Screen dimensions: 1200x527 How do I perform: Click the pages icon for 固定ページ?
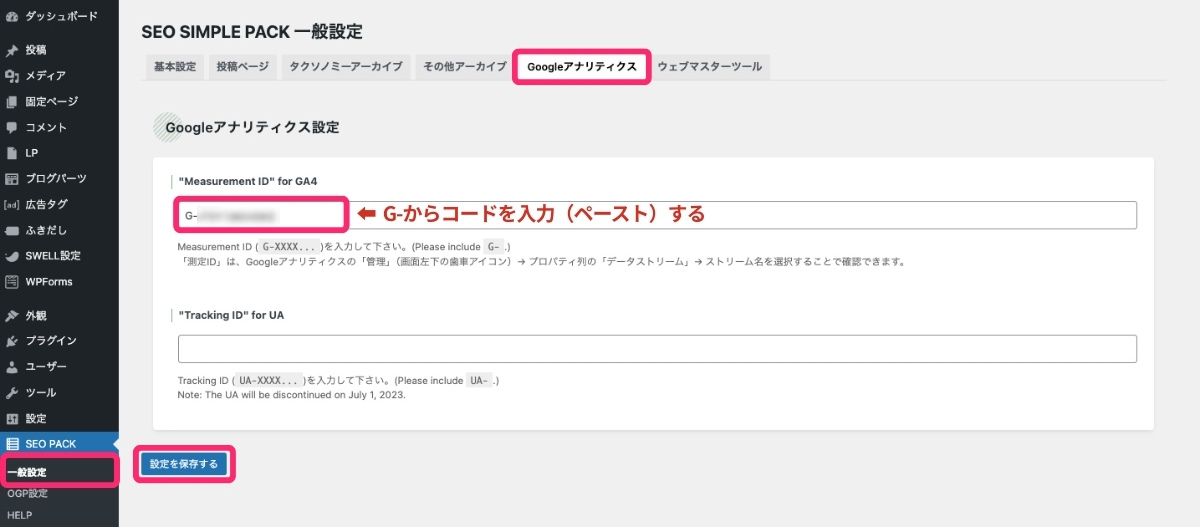pyautogui.click(x=12, y=102)
